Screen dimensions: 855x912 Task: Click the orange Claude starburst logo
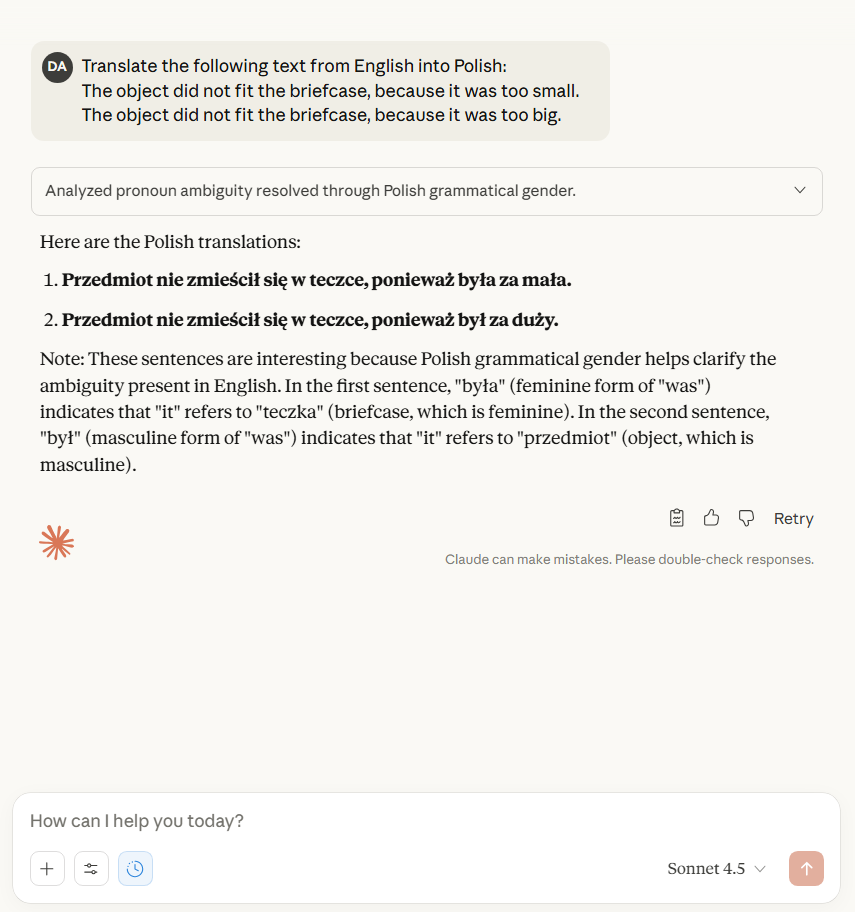(57, 542)
